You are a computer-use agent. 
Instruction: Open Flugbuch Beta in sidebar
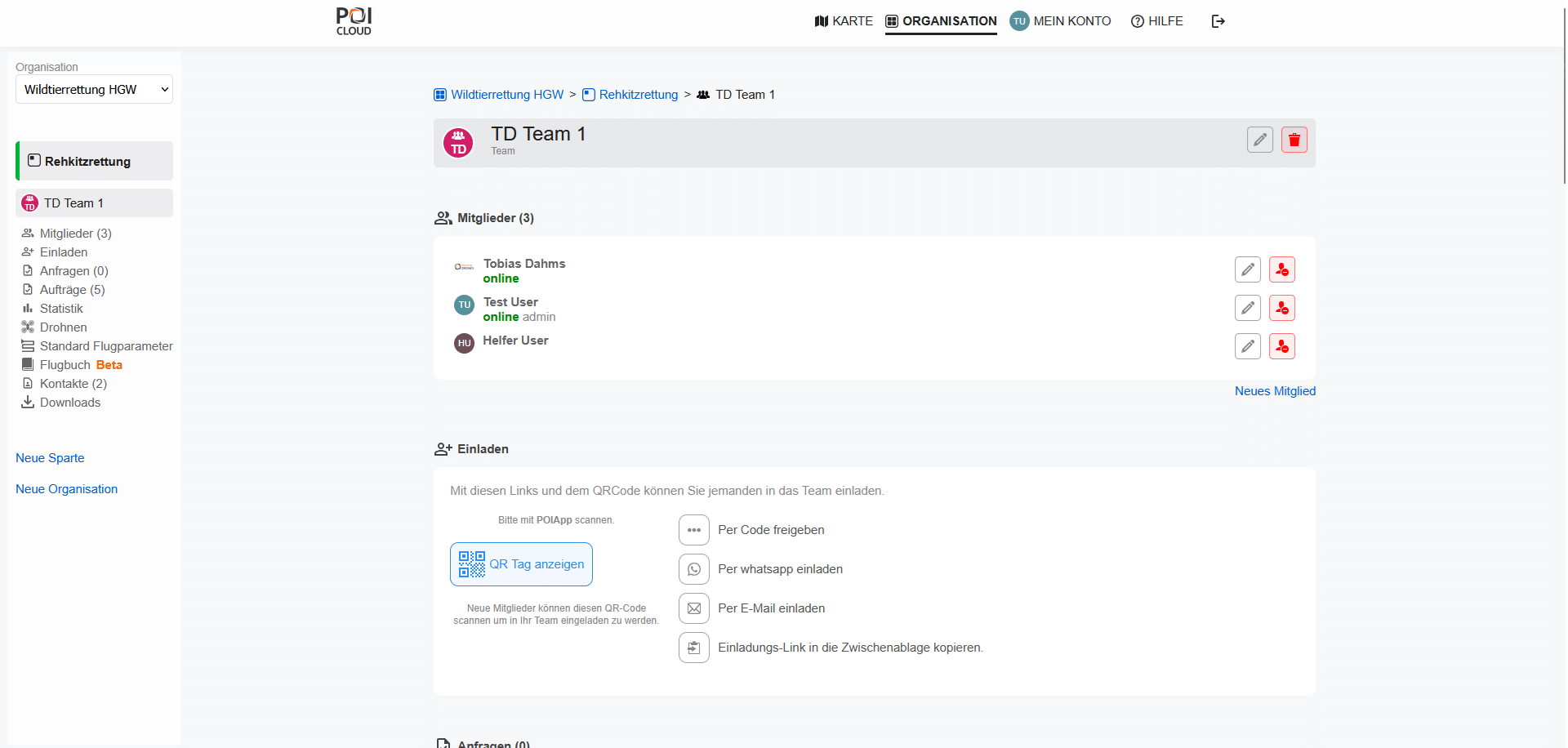72,365
